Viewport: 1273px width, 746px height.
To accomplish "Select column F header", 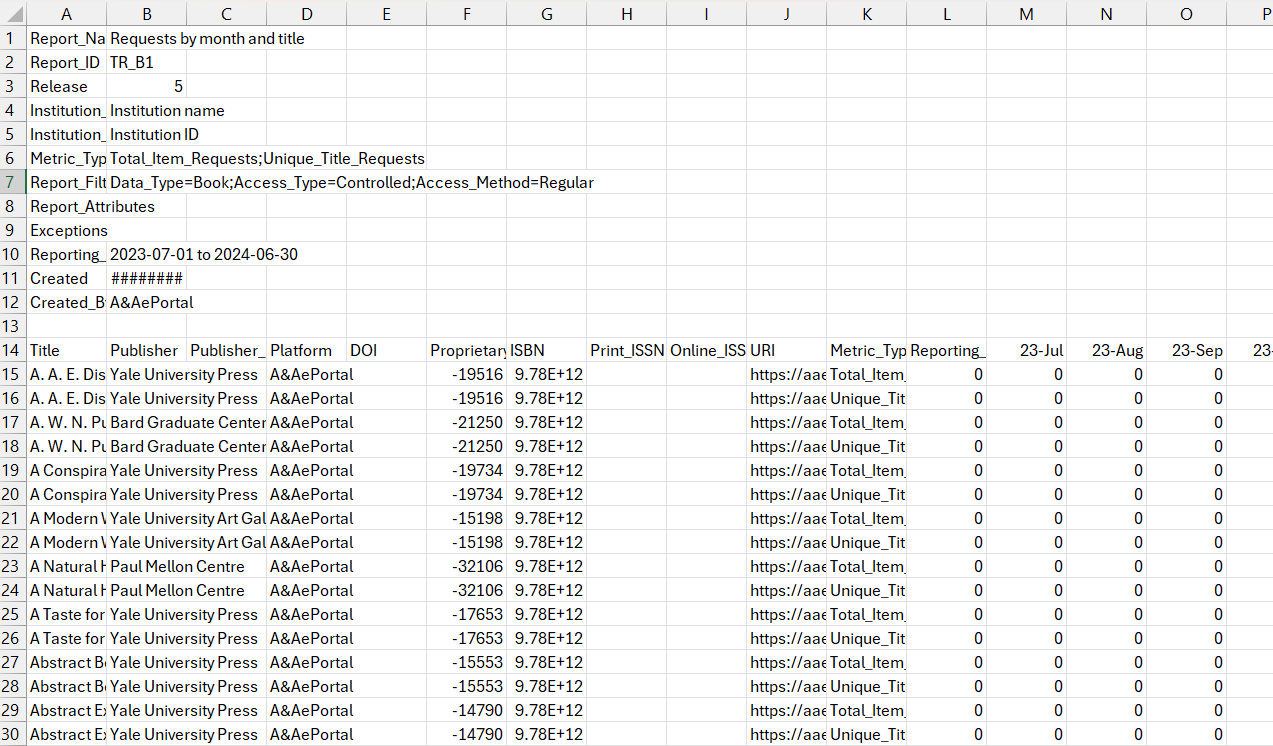I will pyautogui.click(x=466, y=14).
